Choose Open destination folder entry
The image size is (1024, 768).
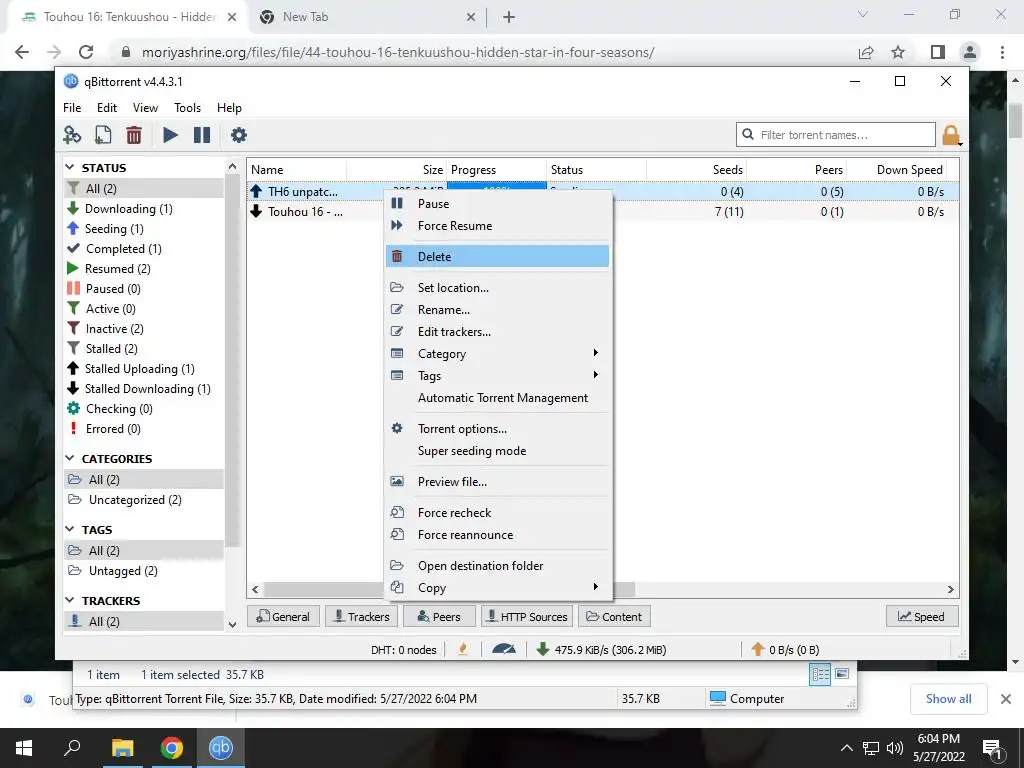click(497, 566)
